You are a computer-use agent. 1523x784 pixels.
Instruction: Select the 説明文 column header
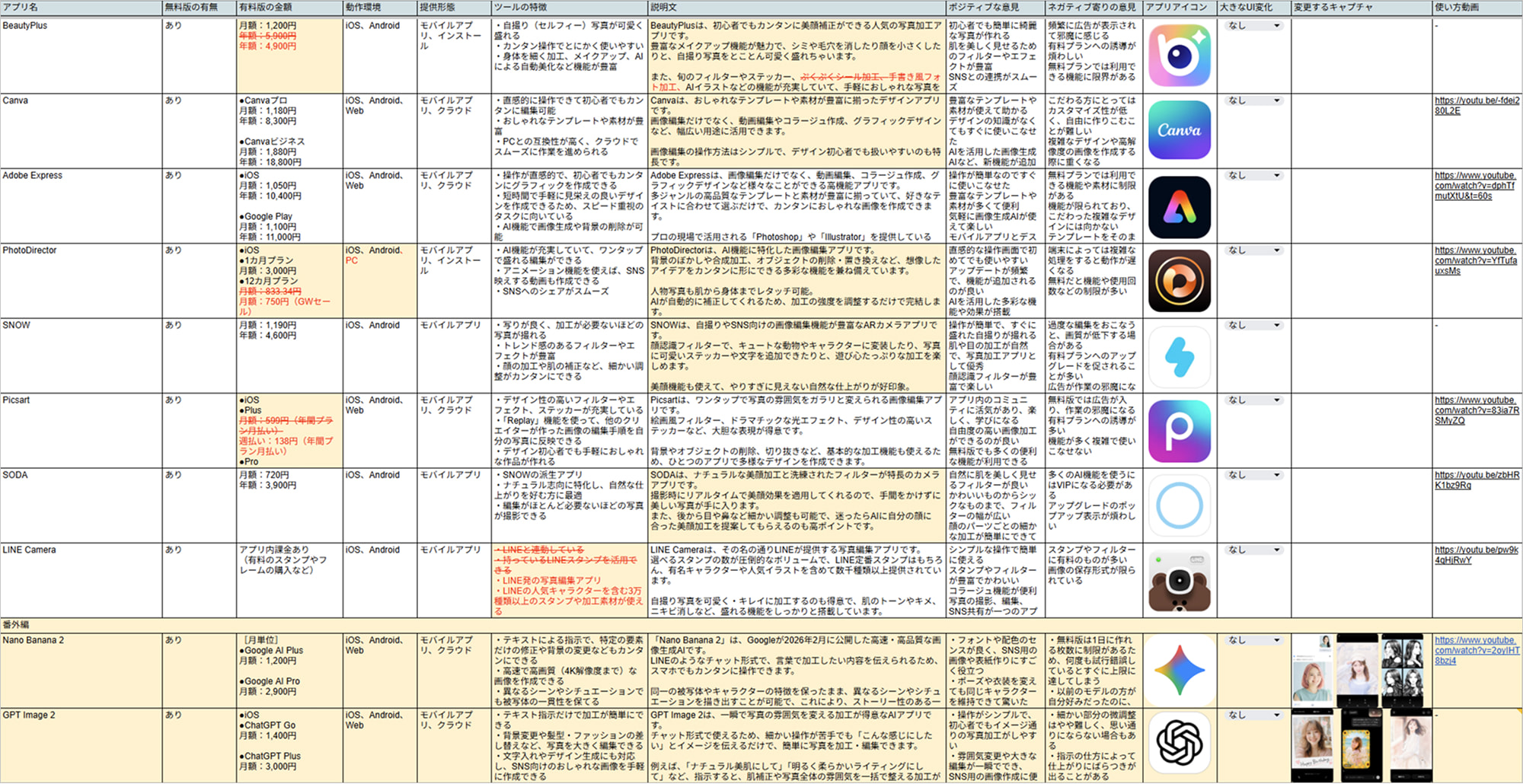[797, 8]
